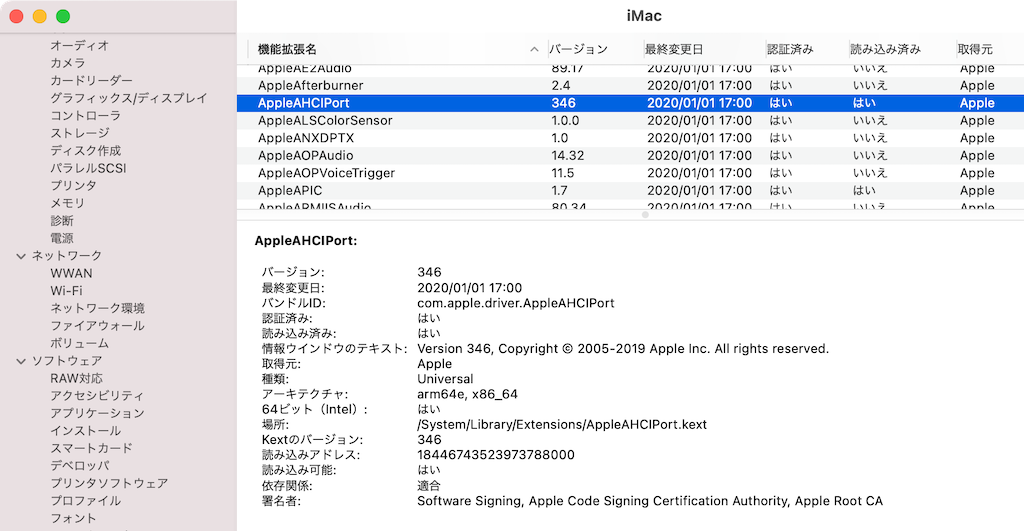Sort by 最終変更日 column header
This screenshot has height=531, width=1024.
tap(673, 50)
